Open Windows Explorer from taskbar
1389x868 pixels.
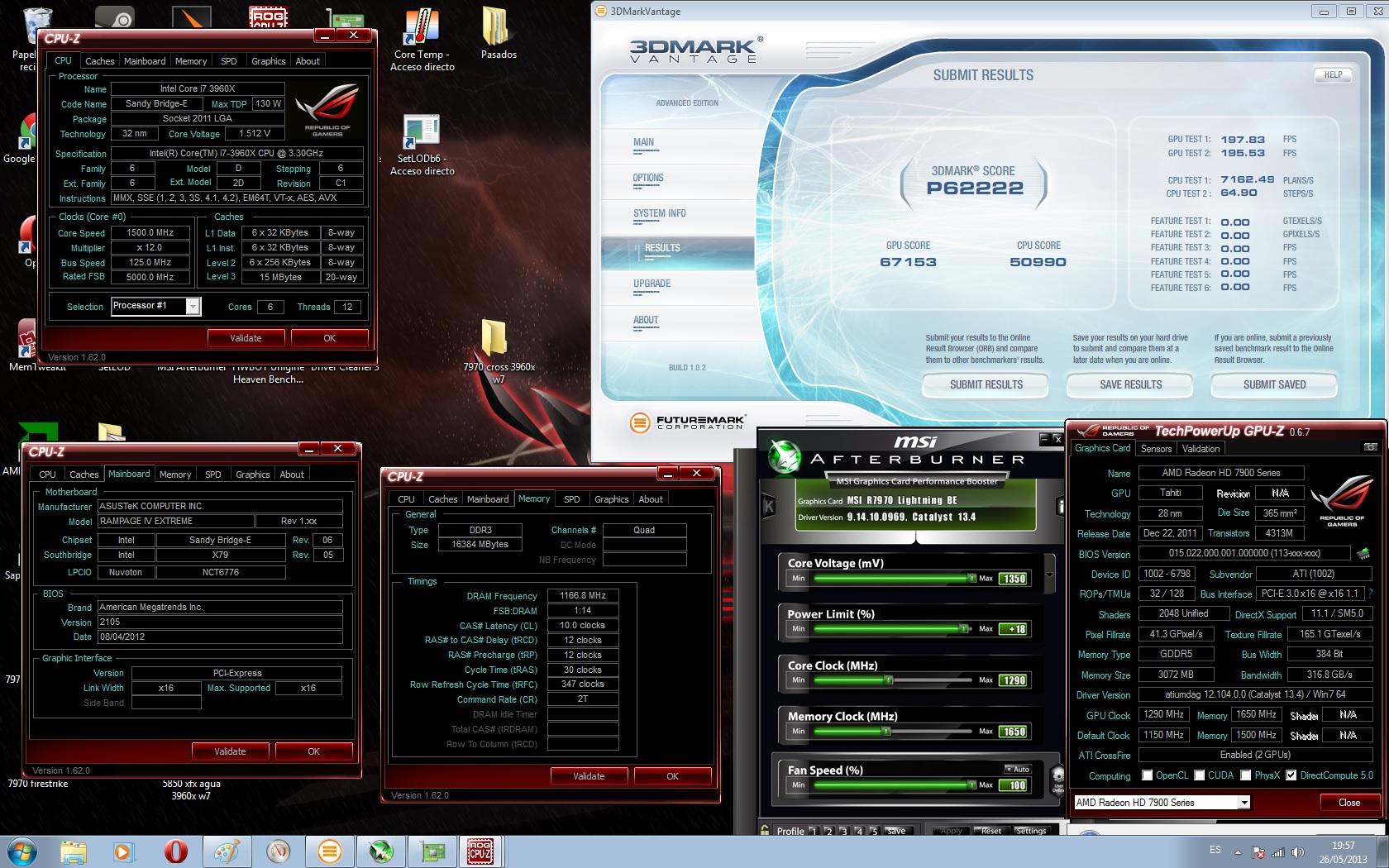tap(73, 851)
